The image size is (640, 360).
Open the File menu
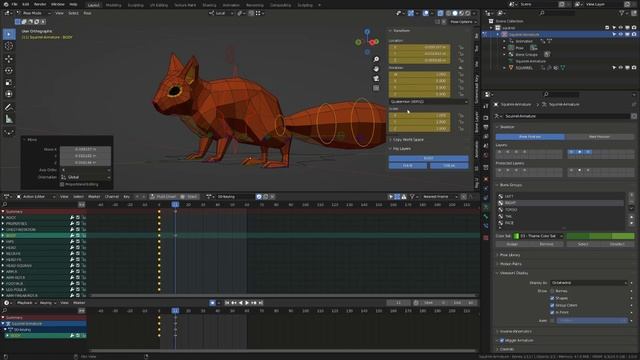pyautogui.click(x=14, y=4)
